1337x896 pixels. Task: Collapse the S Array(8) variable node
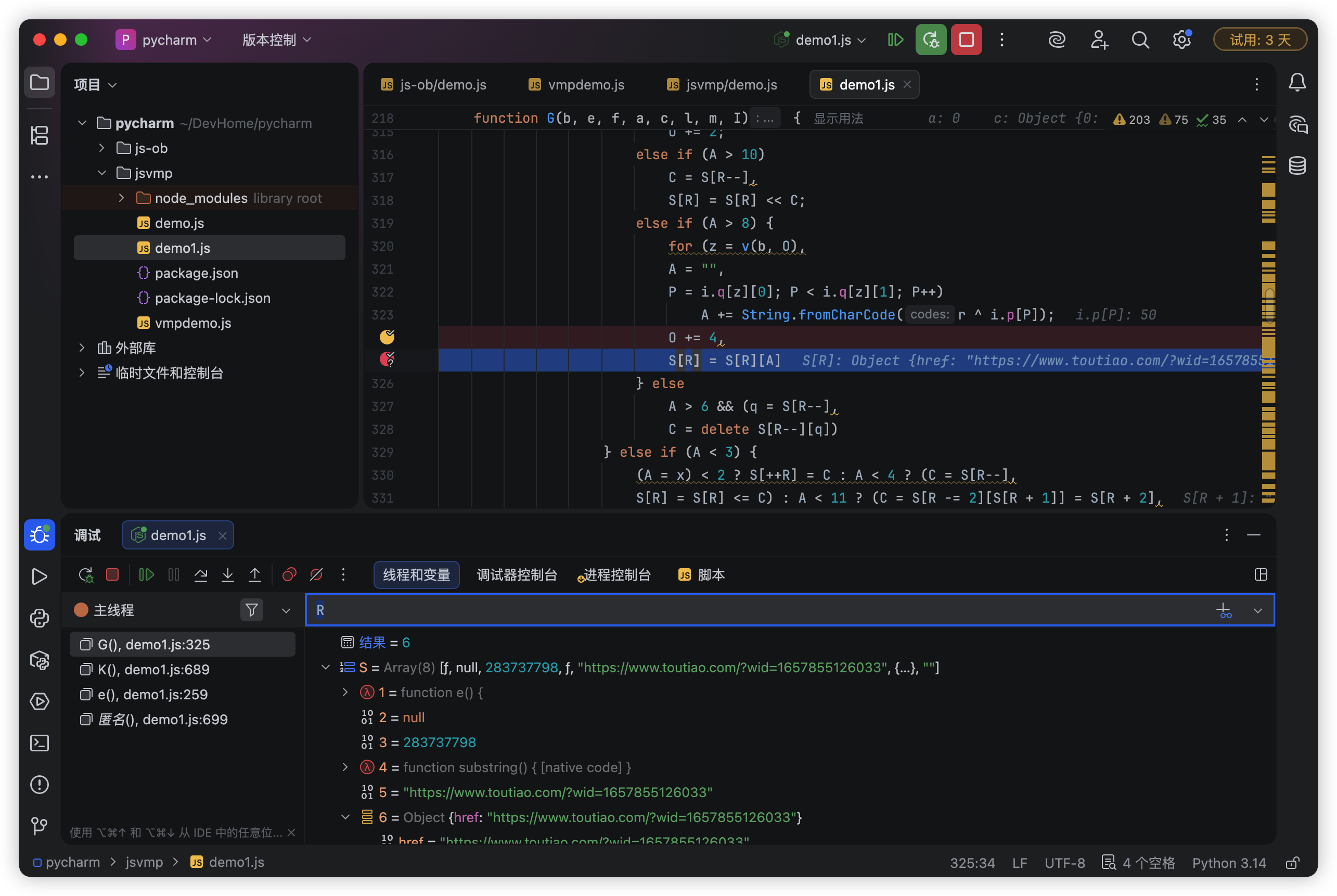click(x=326, y=667)
